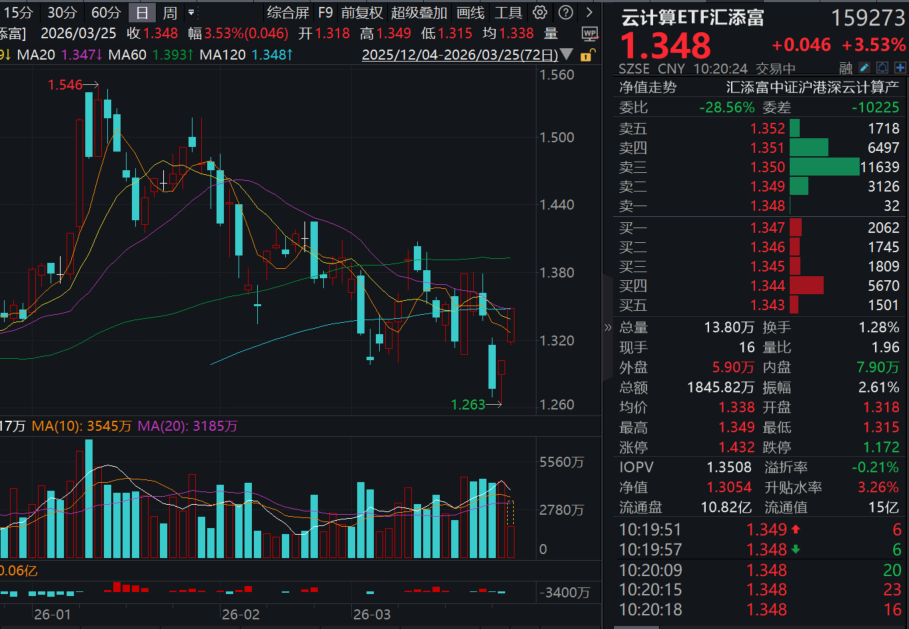Open the settings gear icon in the top toolbar
The height and width of the screenshot is (629, 909).
click(540, 12)
